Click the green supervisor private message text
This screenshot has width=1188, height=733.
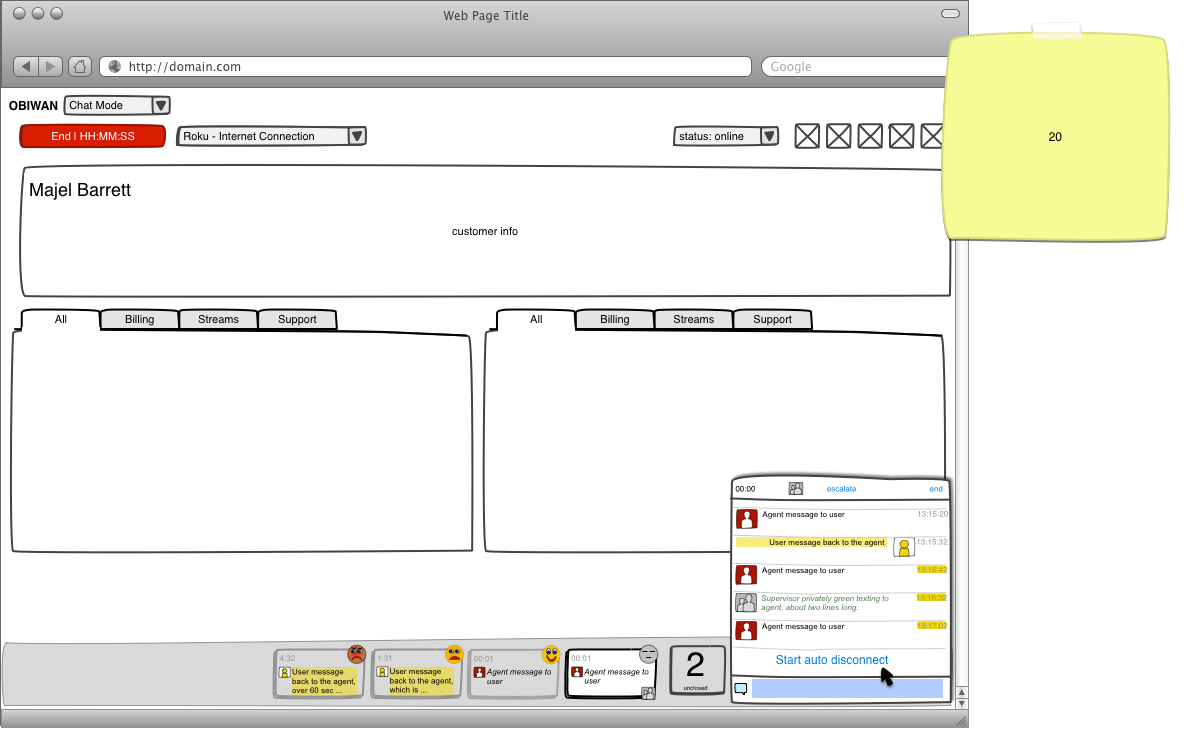[825, 603]
